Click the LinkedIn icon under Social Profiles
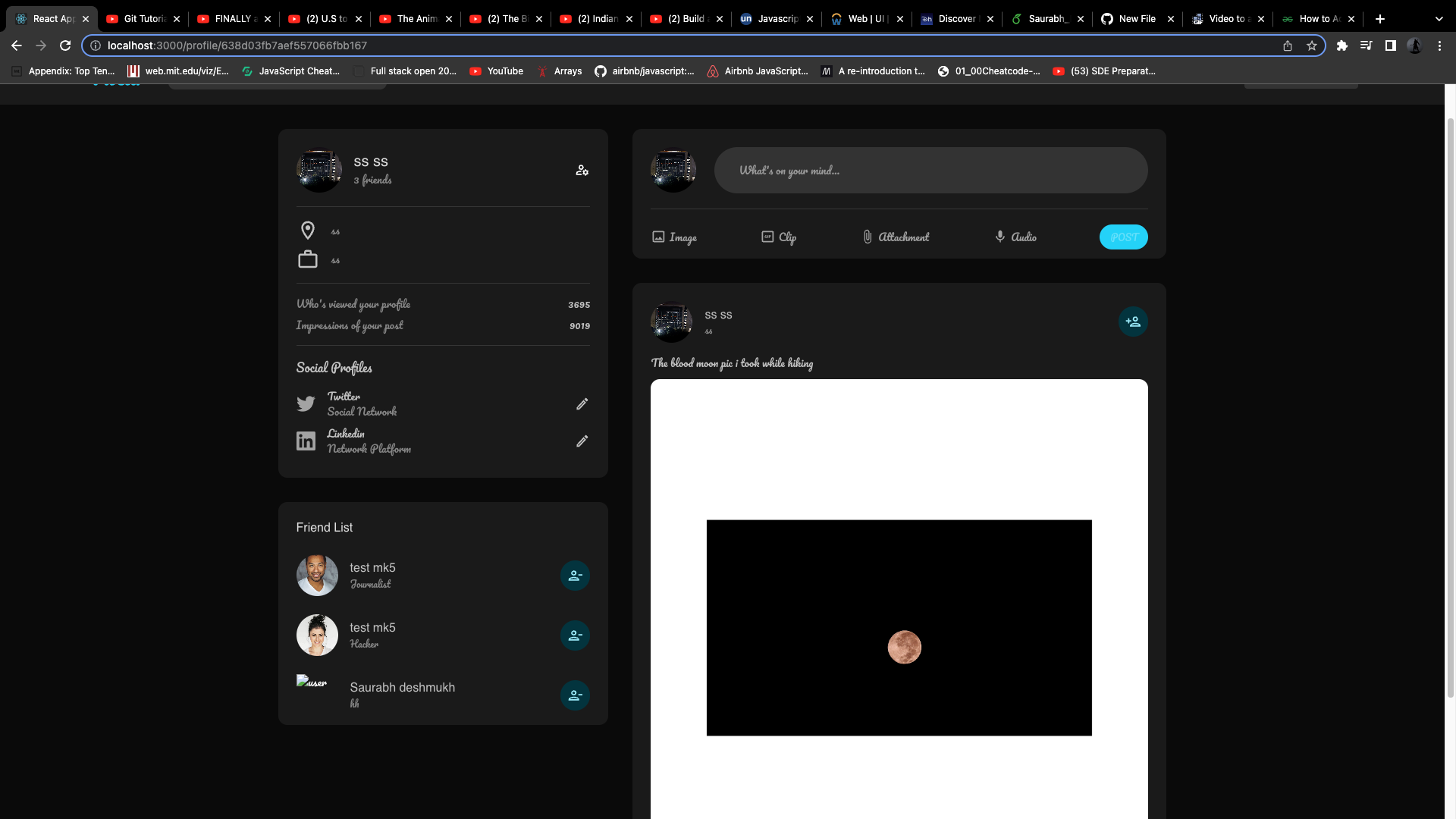The width and height of the screenshot is (1456, 819). 306,441
